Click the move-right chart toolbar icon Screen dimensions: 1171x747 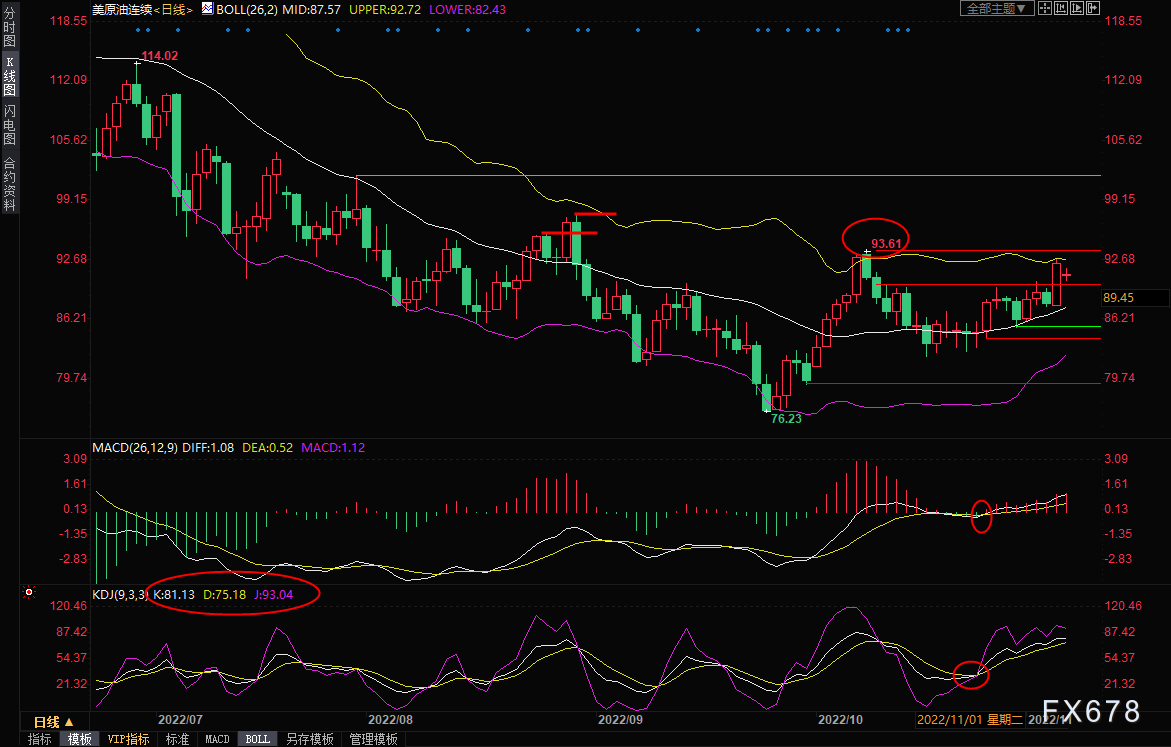click(1093, 8)
